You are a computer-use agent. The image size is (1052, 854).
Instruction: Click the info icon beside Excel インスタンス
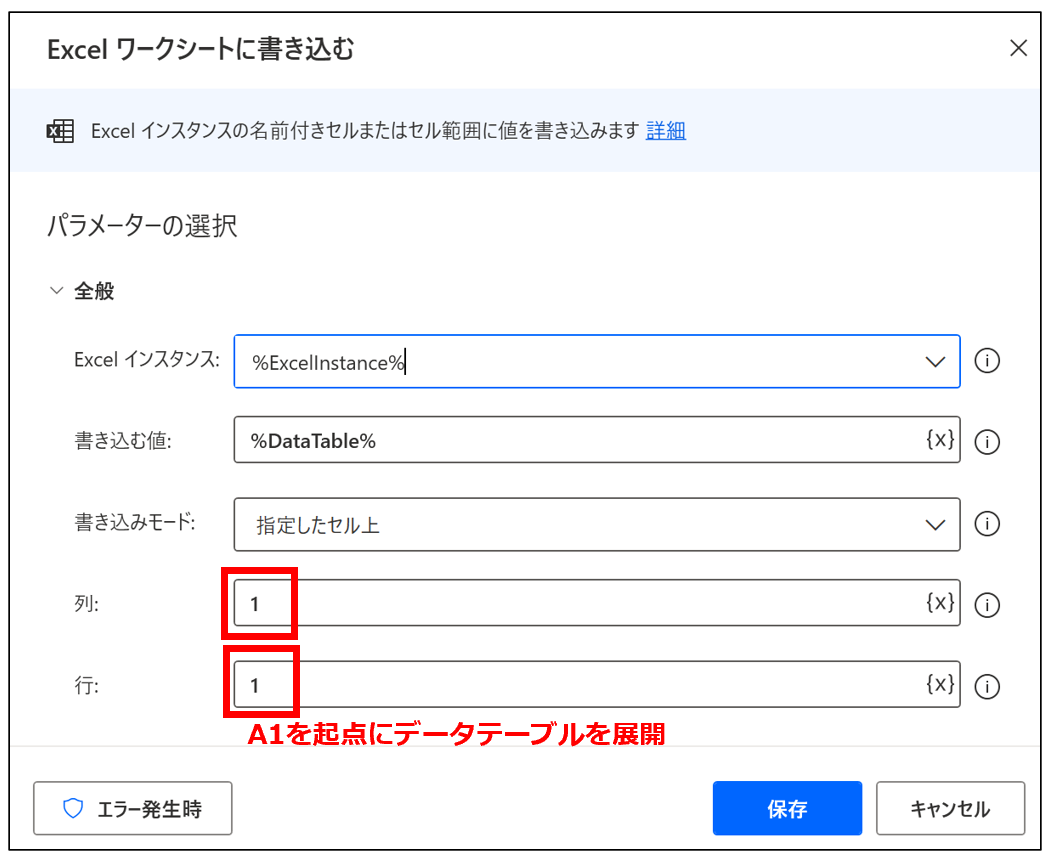(x=987, y=361)
